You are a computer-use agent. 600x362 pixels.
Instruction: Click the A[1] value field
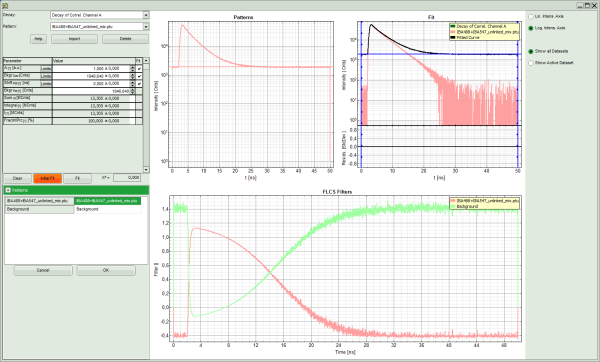click(91, 68)
